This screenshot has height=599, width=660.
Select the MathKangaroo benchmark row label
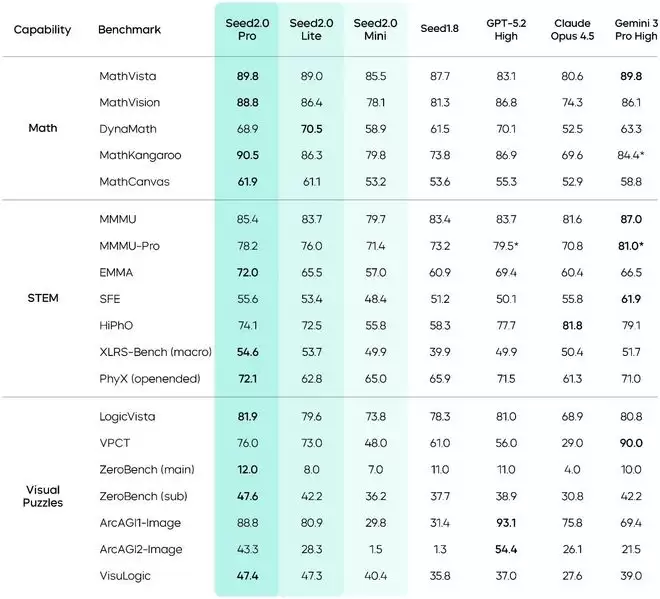pyautogui.click(x=138, y=155)
